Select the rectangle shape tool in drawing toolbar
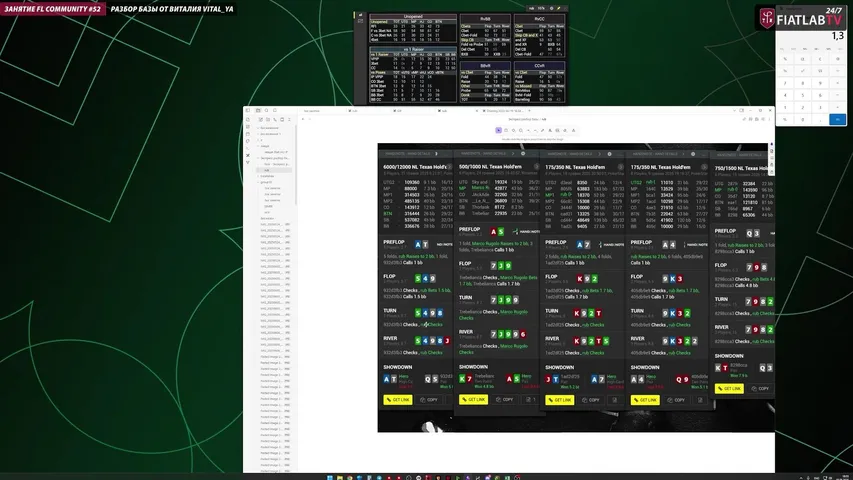Viewport: 853px width, 480px height. pos(506,130)
